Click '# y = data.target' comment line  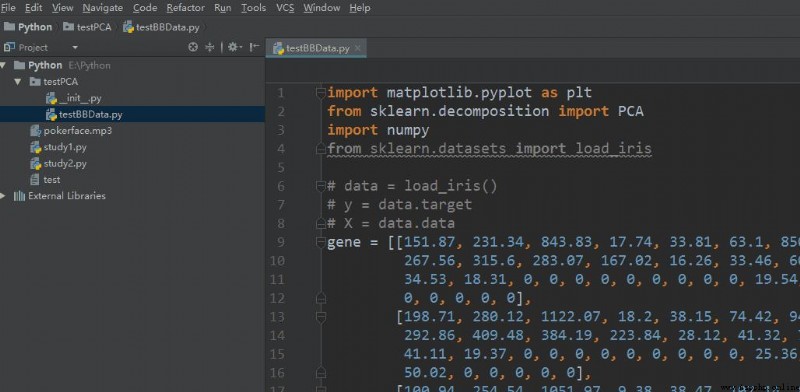(x=399, y=205)
